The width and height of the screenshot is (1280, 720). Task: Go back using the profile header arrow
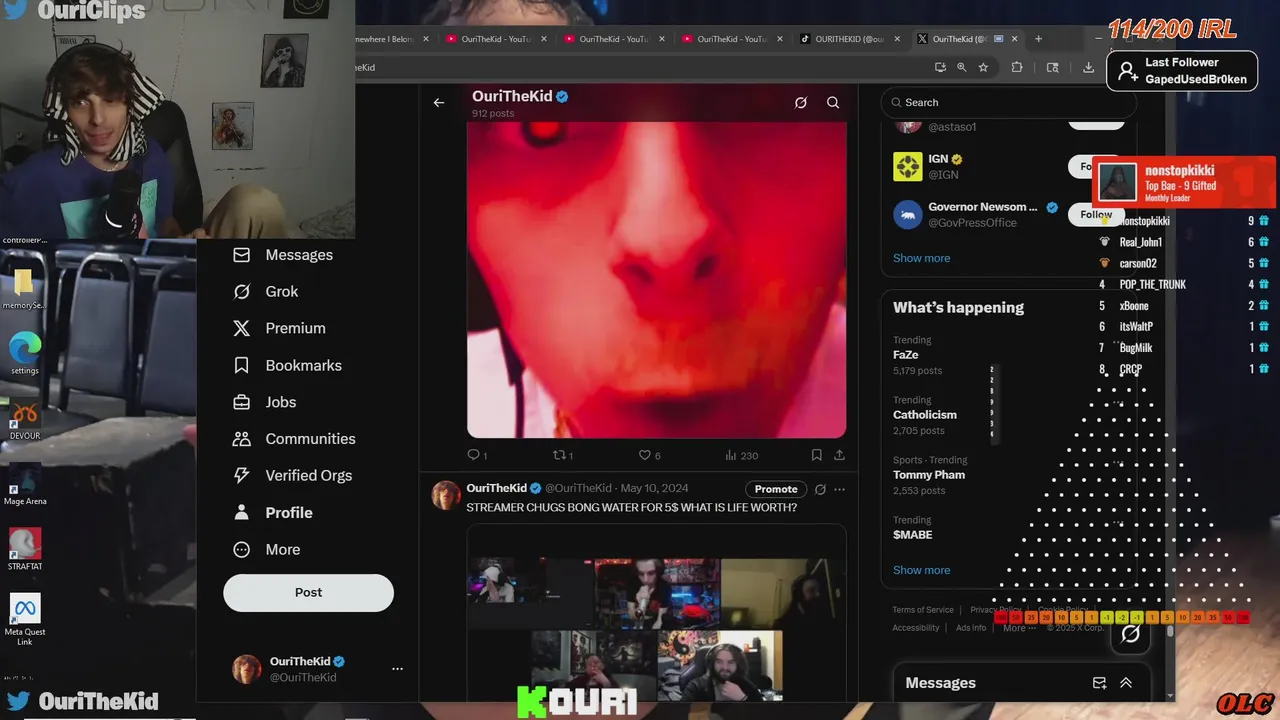coord(438,102)
